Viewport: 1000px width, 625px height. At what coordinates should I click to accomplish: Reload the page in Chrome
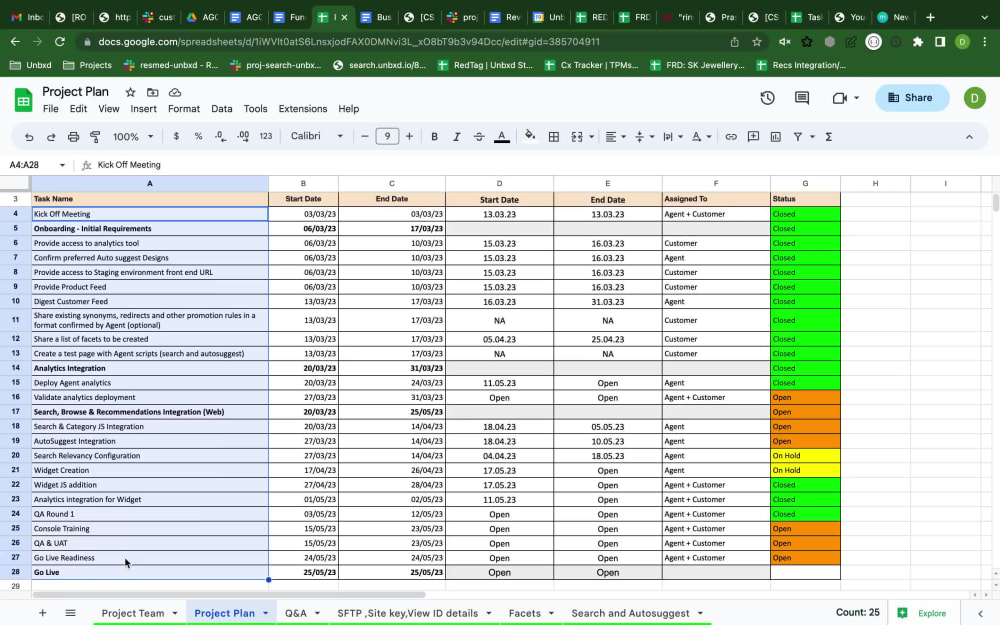[x=60, y=41]
